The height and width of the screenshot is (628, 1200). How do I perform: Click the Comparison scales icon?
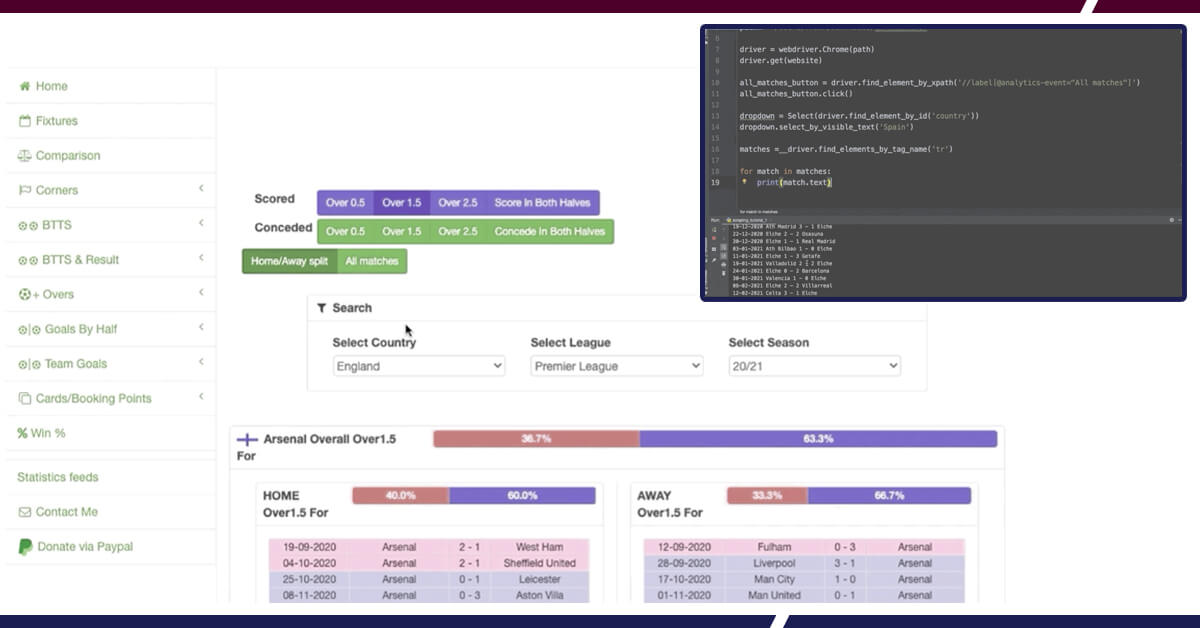(25, 156)
